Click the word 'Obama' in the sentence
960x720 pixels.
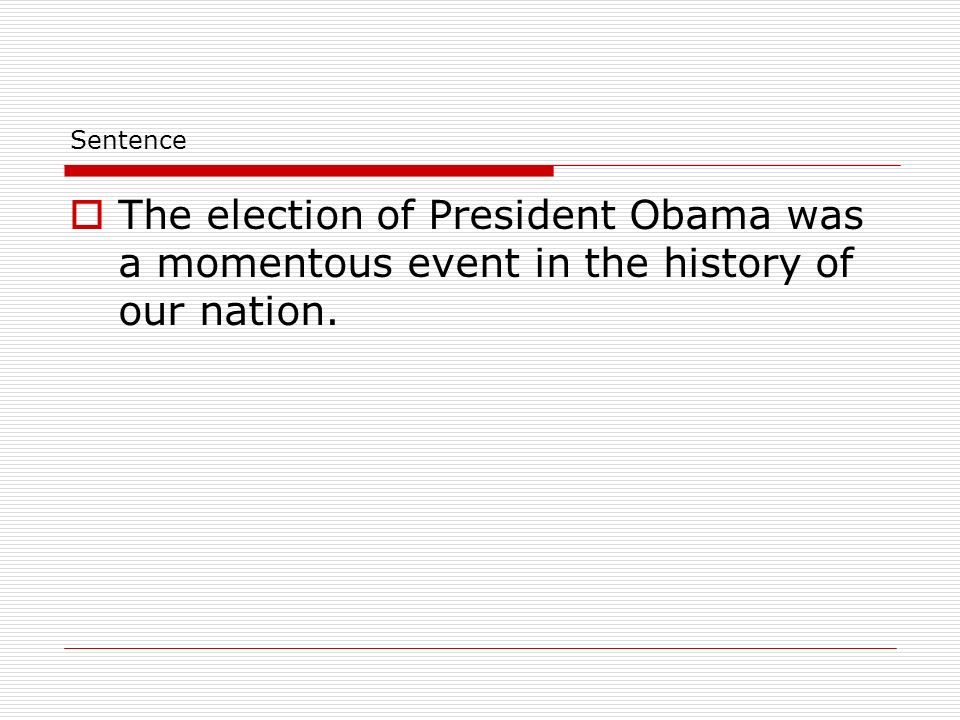pos(699,215)
